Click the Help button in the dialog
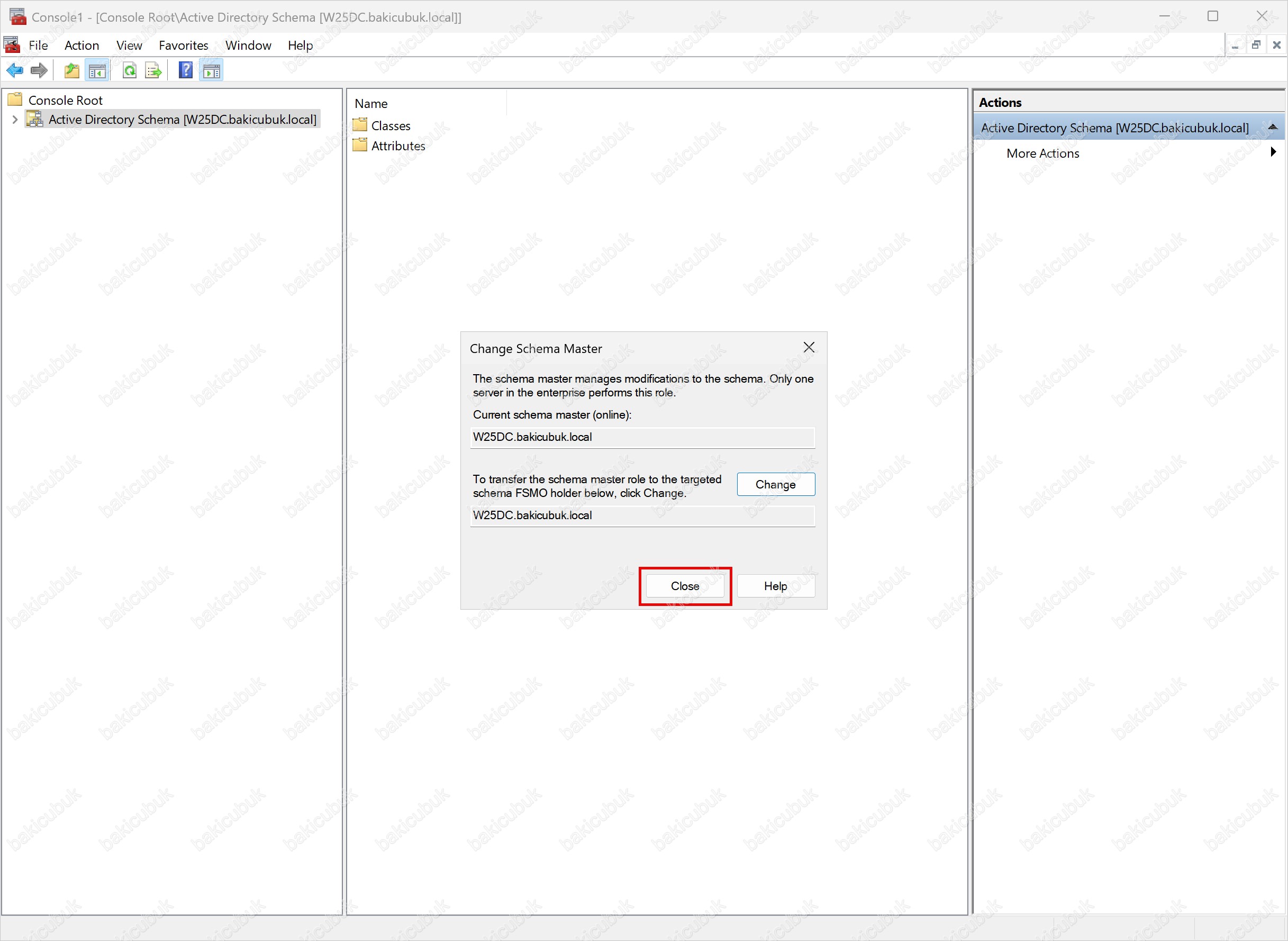Image resolution: width=1288 pixels, height=941 pixels. tap(776, 585)
